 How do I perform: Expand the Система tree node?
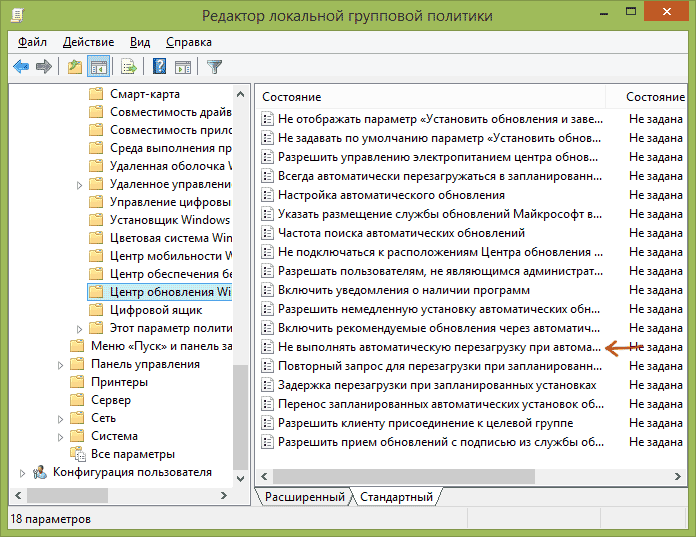coord(60,437)
